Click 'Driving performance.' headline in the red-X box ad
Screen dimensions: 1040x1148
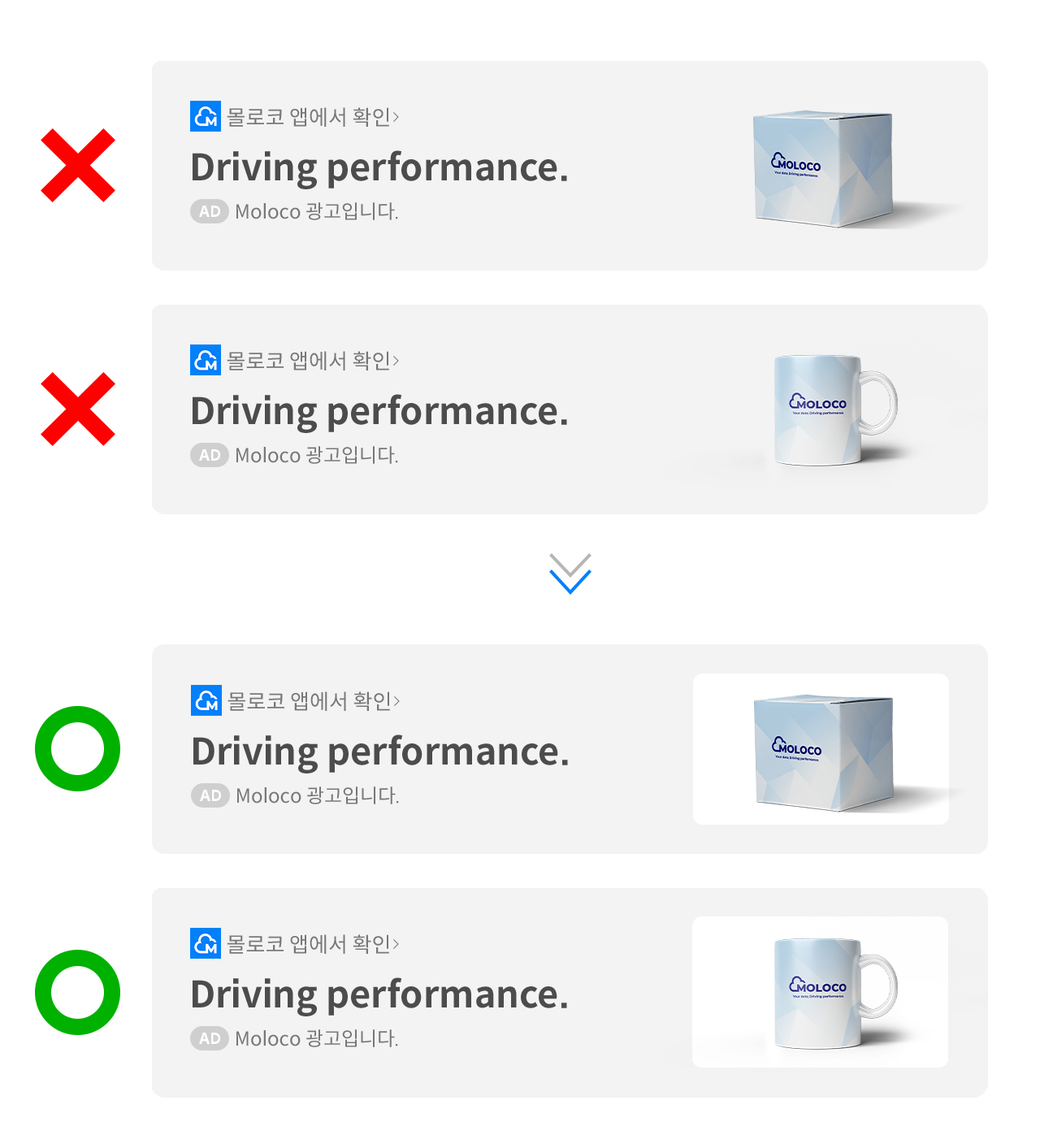tap(379, 167)
